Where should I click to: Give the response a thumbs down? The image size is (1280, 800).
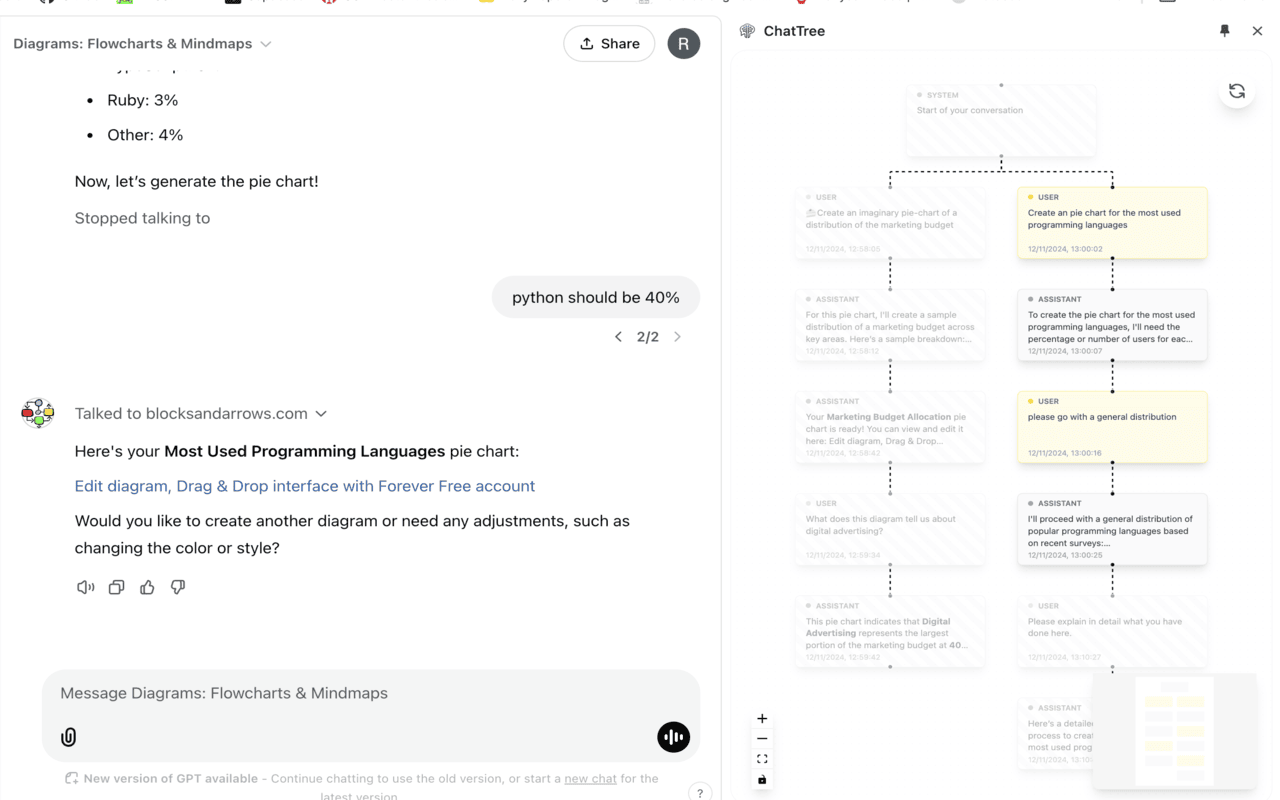[178, 587]
